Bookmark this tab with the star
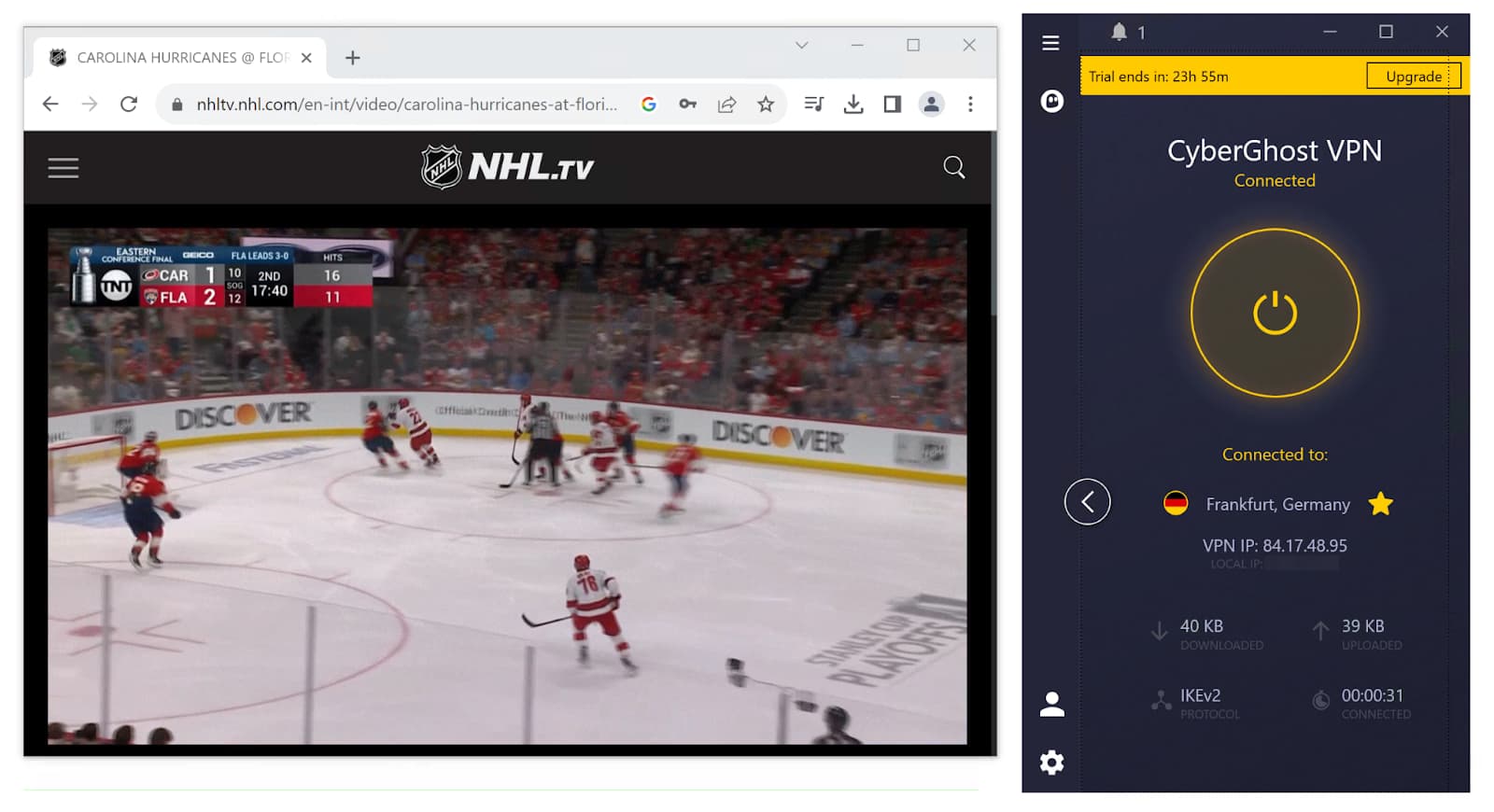This screenshot has width=1494, height=812. click(x=766, y=105)
